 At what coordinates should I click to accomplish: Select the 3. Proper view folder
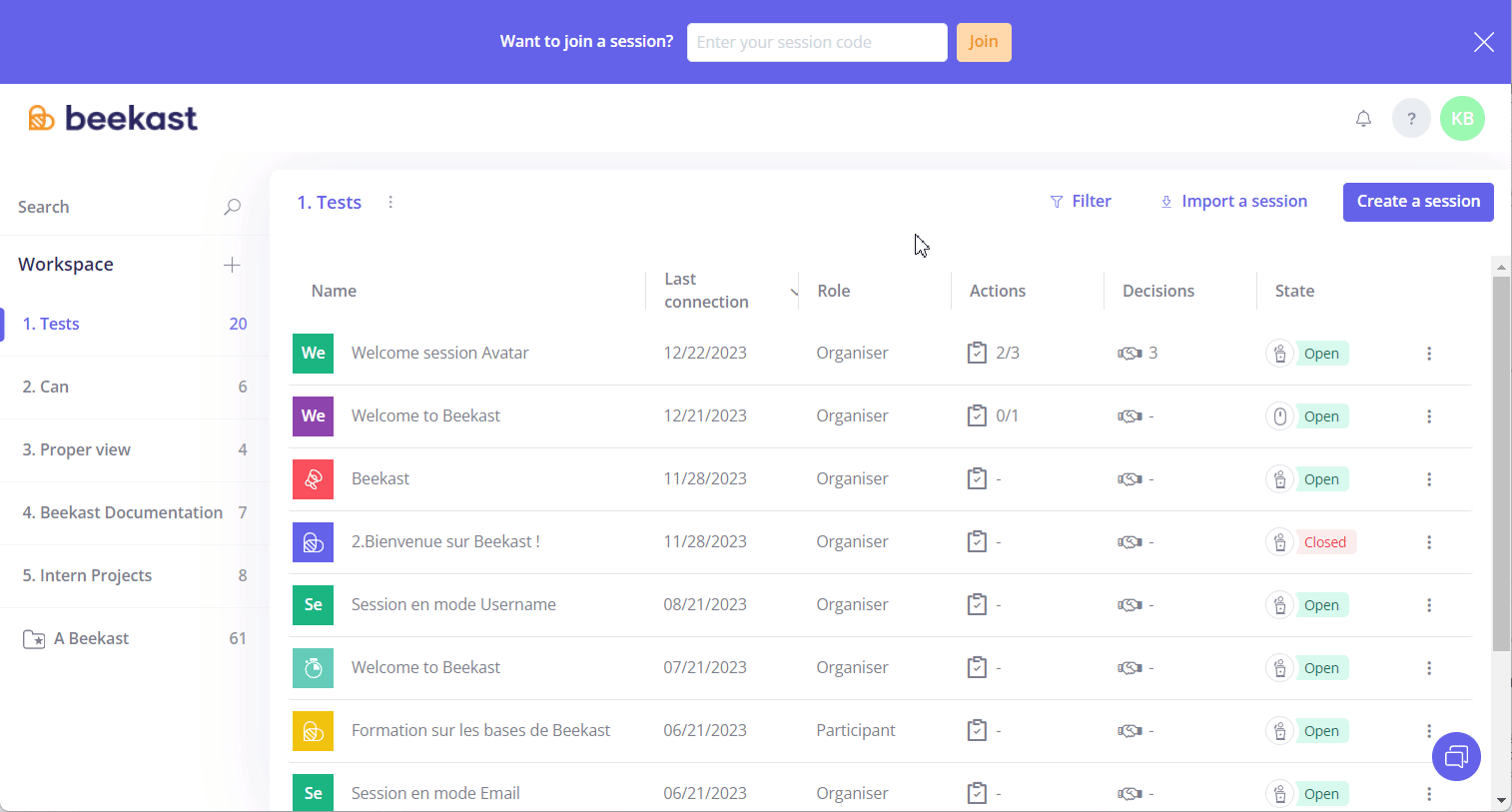pos(134,449)
